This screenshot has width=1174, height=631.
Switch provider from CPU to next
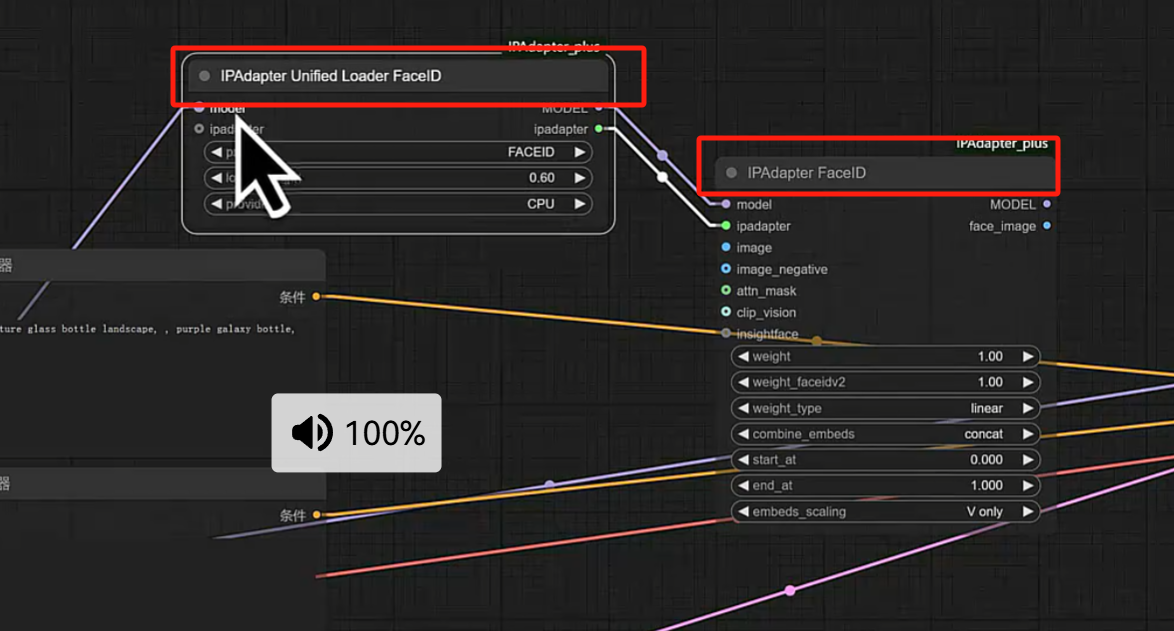[579, 204]
